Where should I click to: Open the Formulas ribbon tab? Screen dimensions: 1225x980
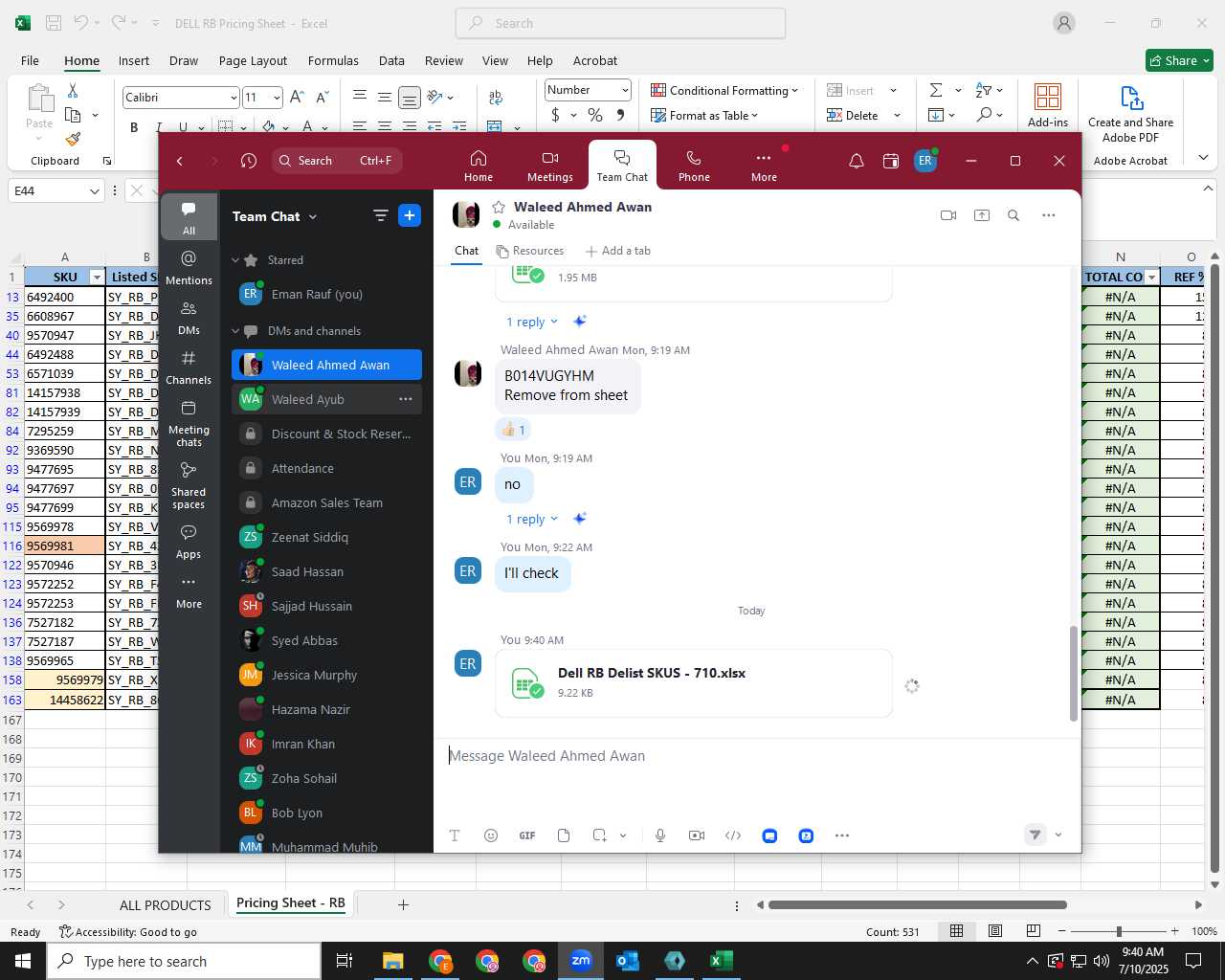click(333, 60)
